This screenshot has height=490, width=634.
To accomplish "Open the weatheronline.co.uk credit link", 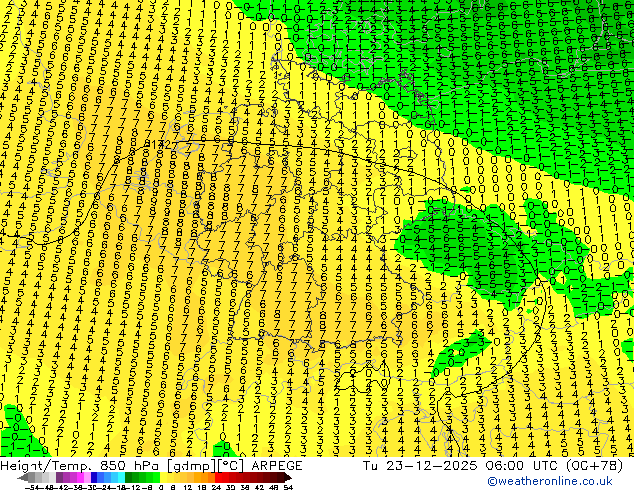I will coord(549,481).
